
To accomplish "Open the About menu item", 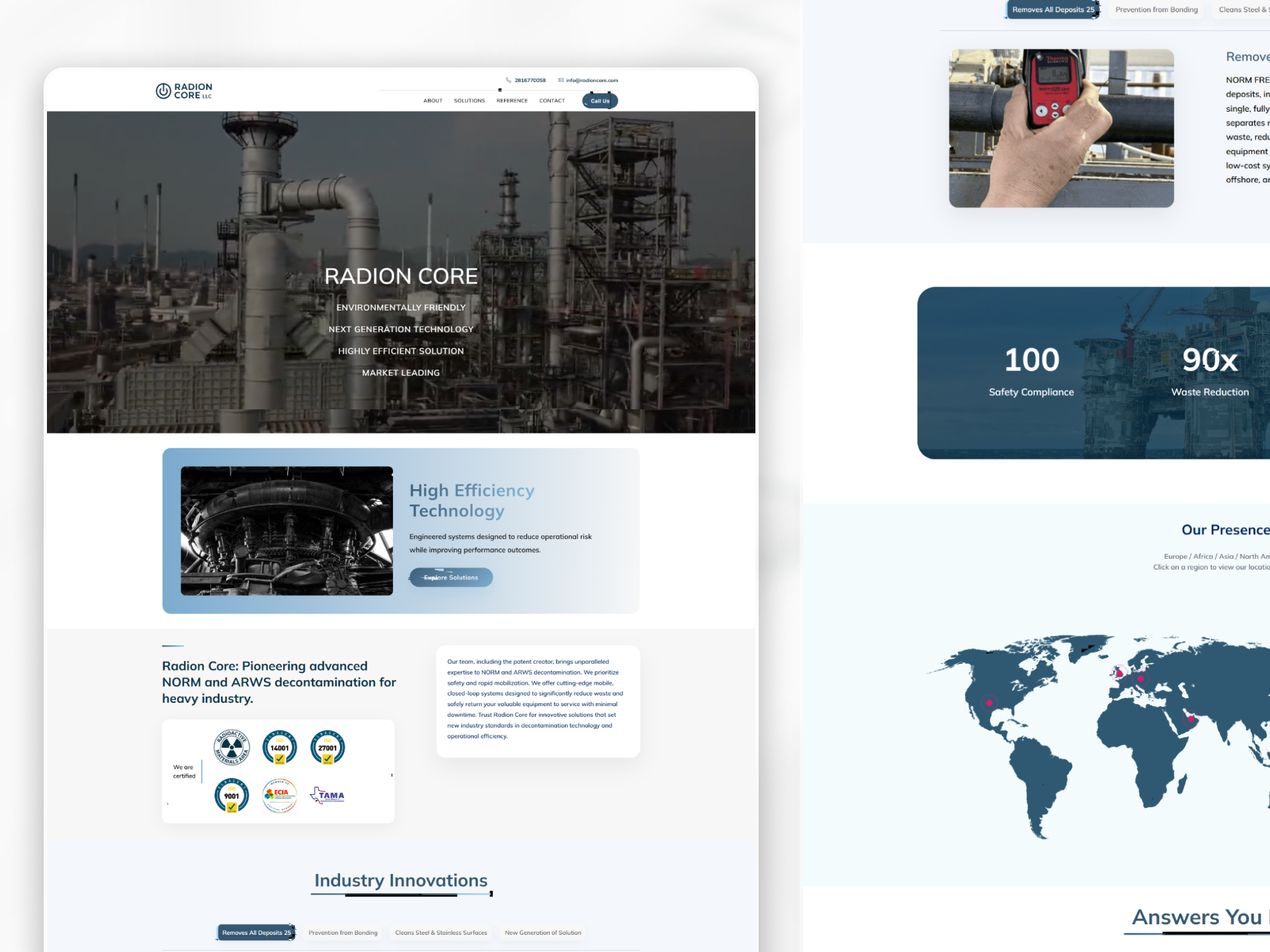I will pyautogui.click(x=433, y=100).
